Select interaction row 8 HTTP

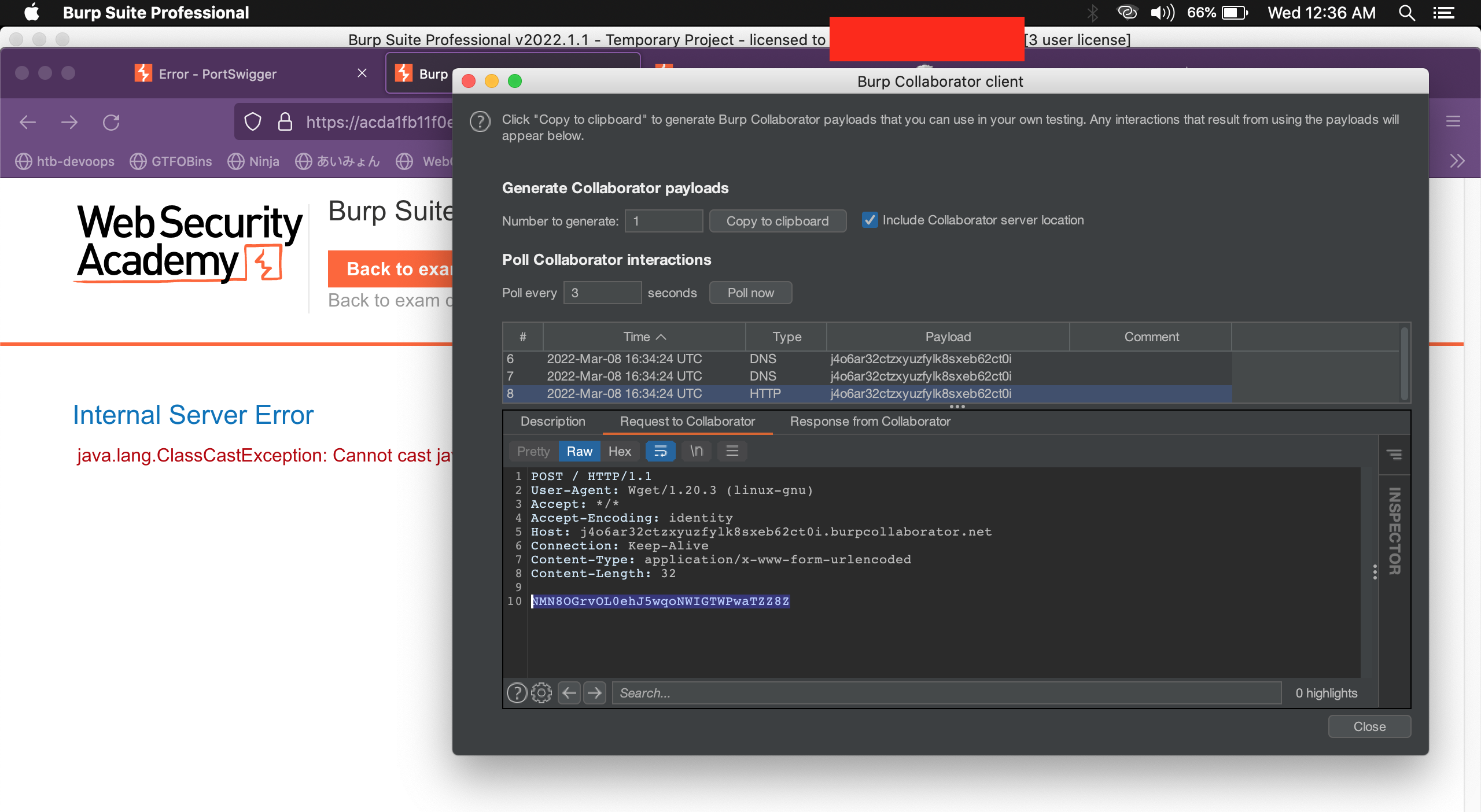pos(868,393)
